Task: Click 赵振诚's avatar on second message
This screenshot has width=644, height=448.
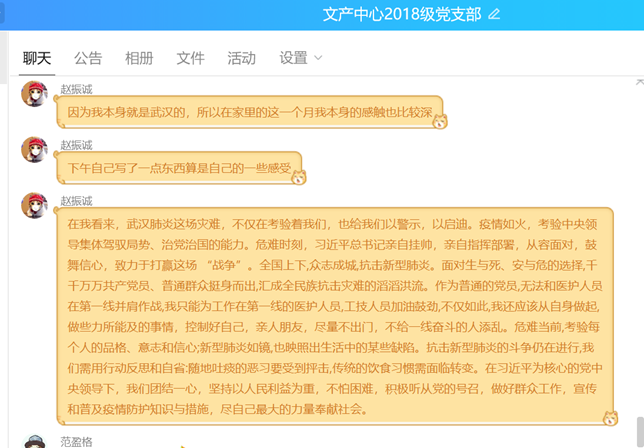Action: [x=35, y=150]
